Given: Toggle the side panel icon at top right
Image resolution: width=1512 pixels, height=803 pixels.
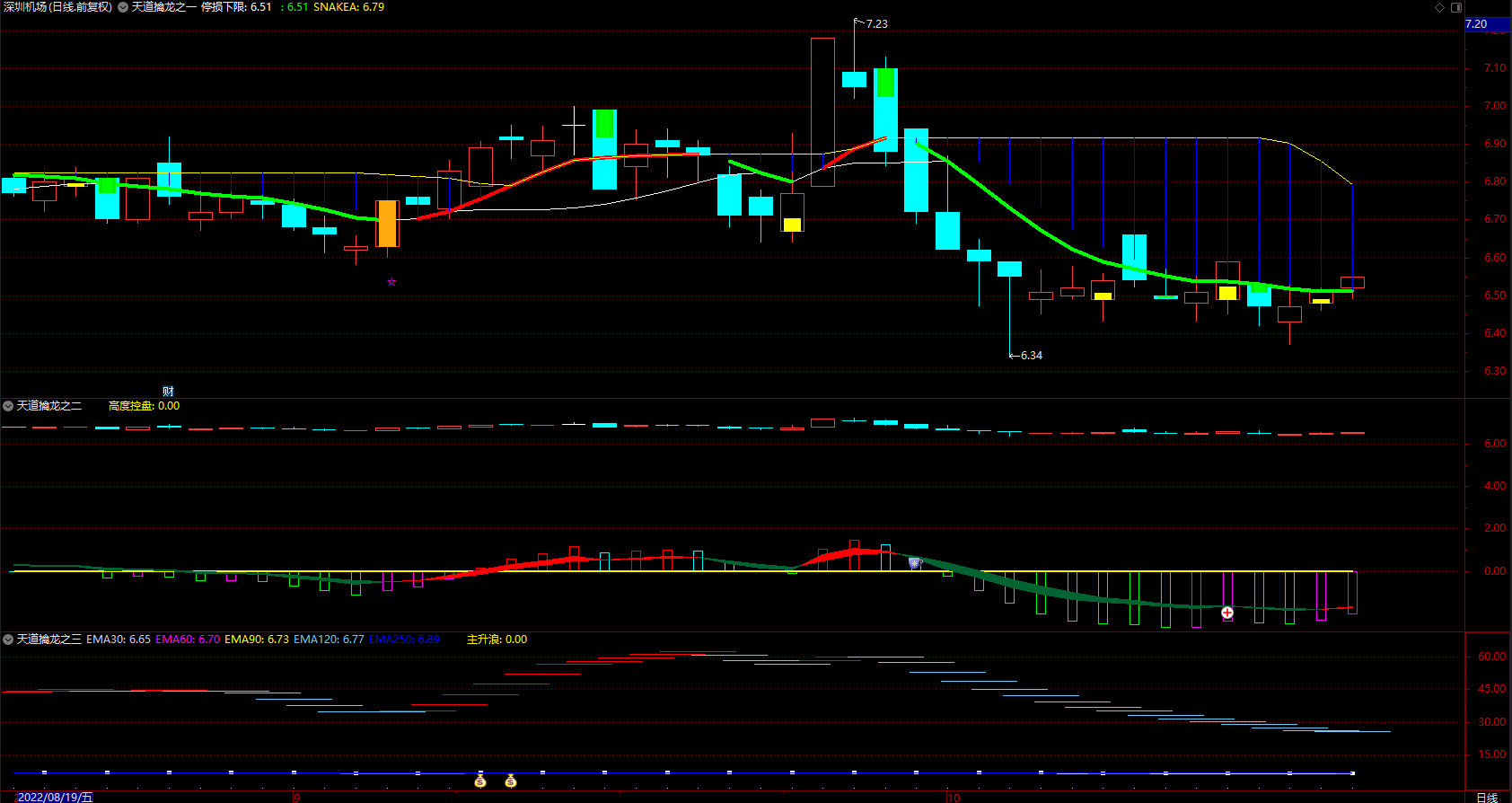Looking at the screenshot, I should tap(1456, 7).
